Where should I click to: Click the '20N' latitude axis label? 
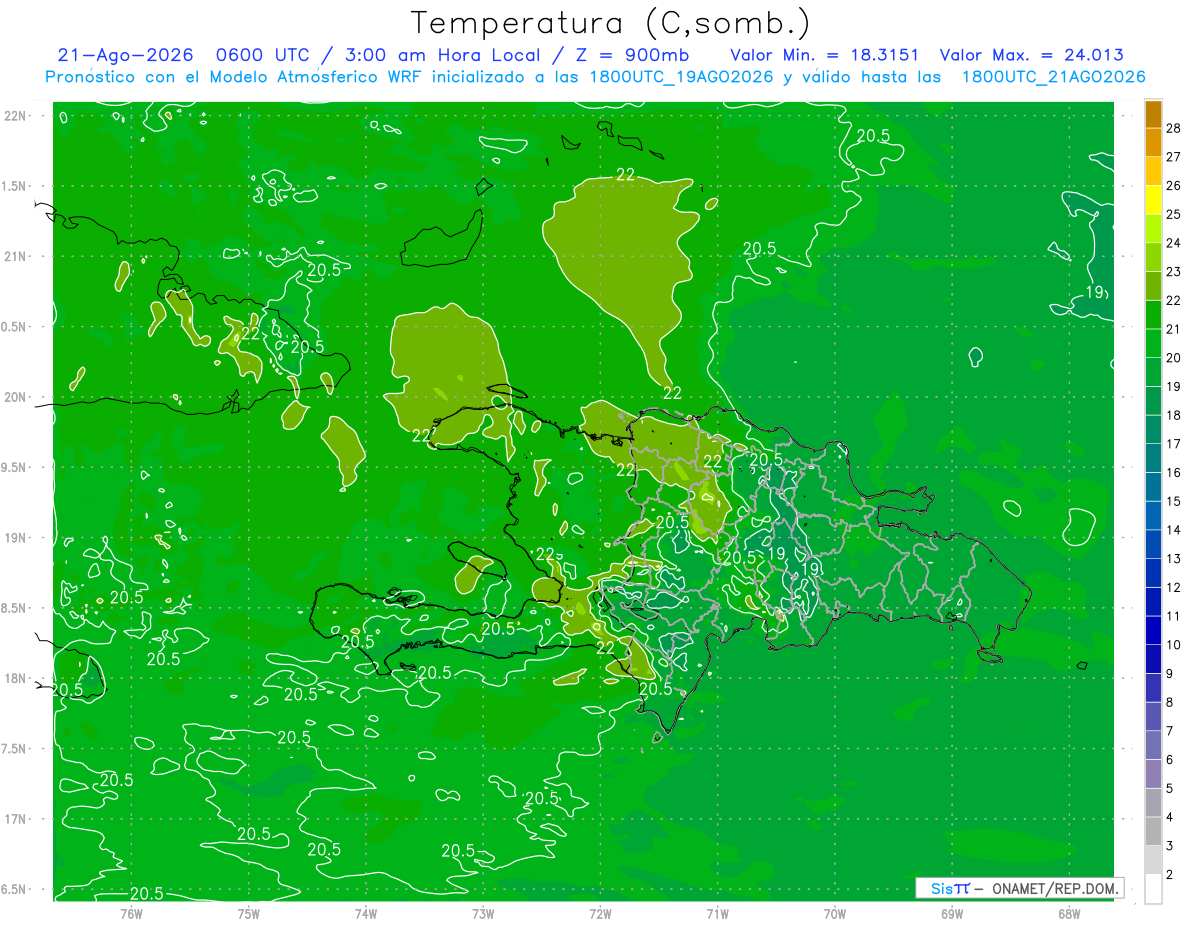pos(16,397)
